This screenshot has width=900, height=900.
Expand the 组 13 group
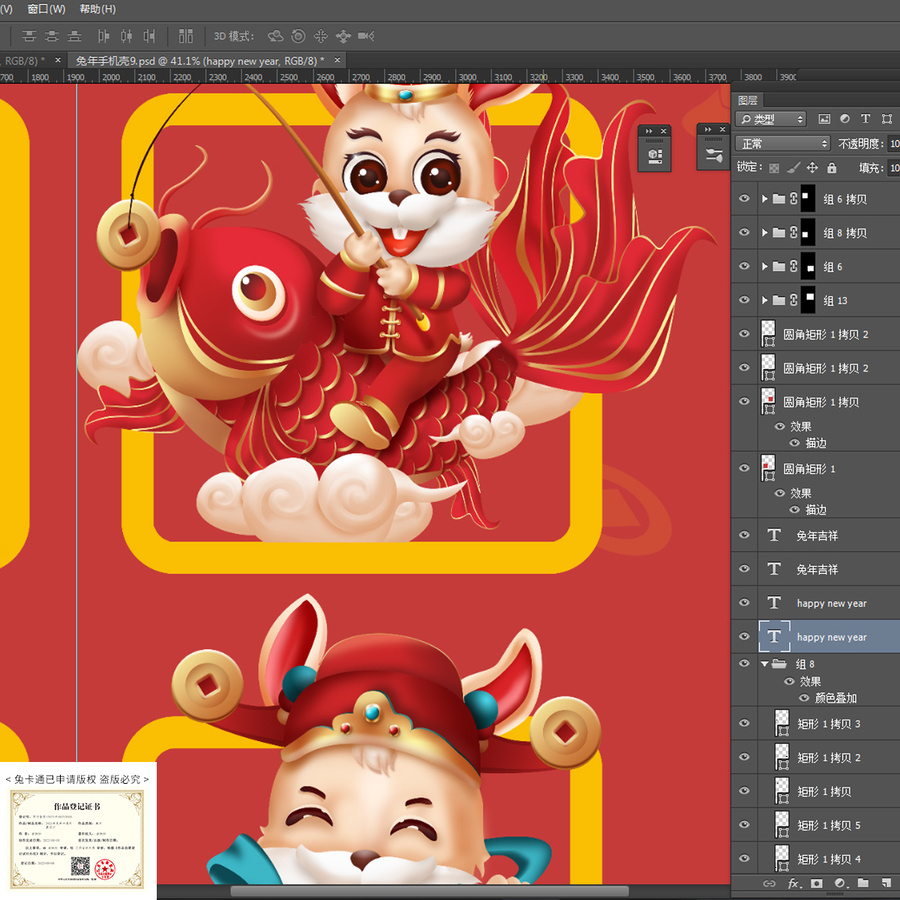click(765, 300)
